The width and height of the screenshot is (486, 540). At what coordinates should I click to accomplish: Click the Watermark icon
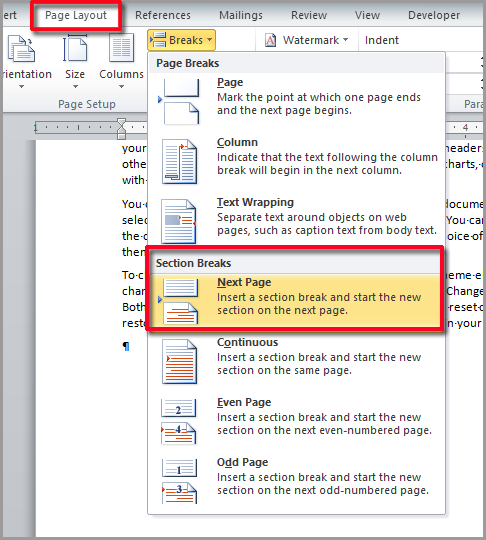point(270,40)
